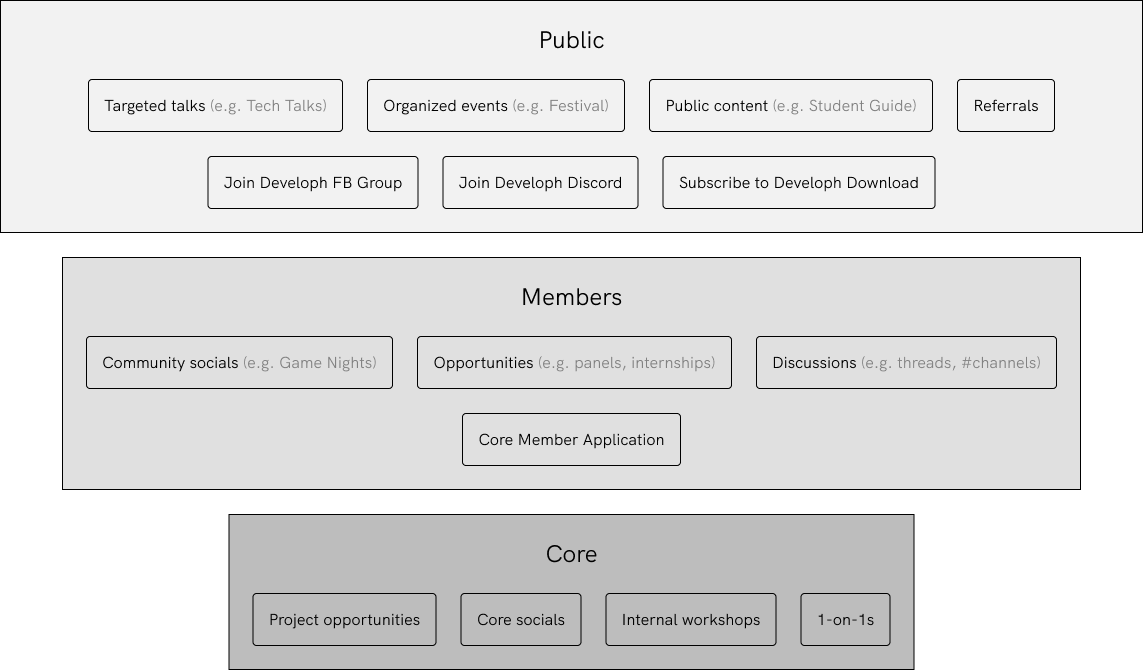Click the Internal workshops box
This screenshot has width=1143, height=670.
tap(690, 620)
